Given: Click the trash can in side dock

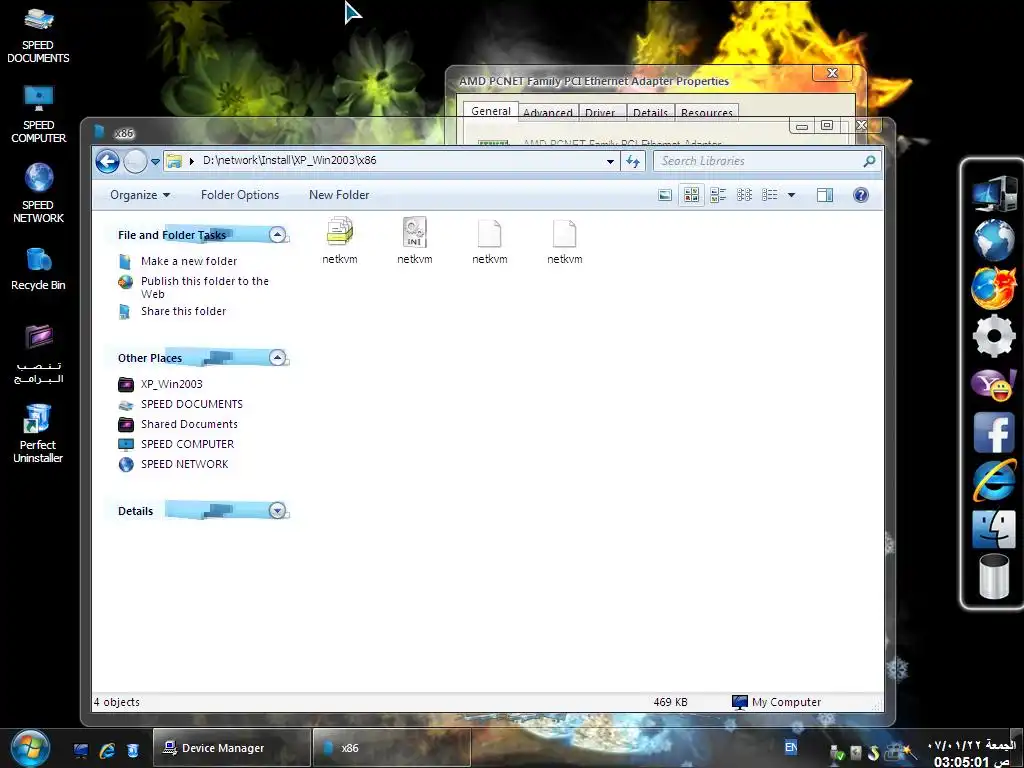Looking at the screenshot, I should [993, 575].
